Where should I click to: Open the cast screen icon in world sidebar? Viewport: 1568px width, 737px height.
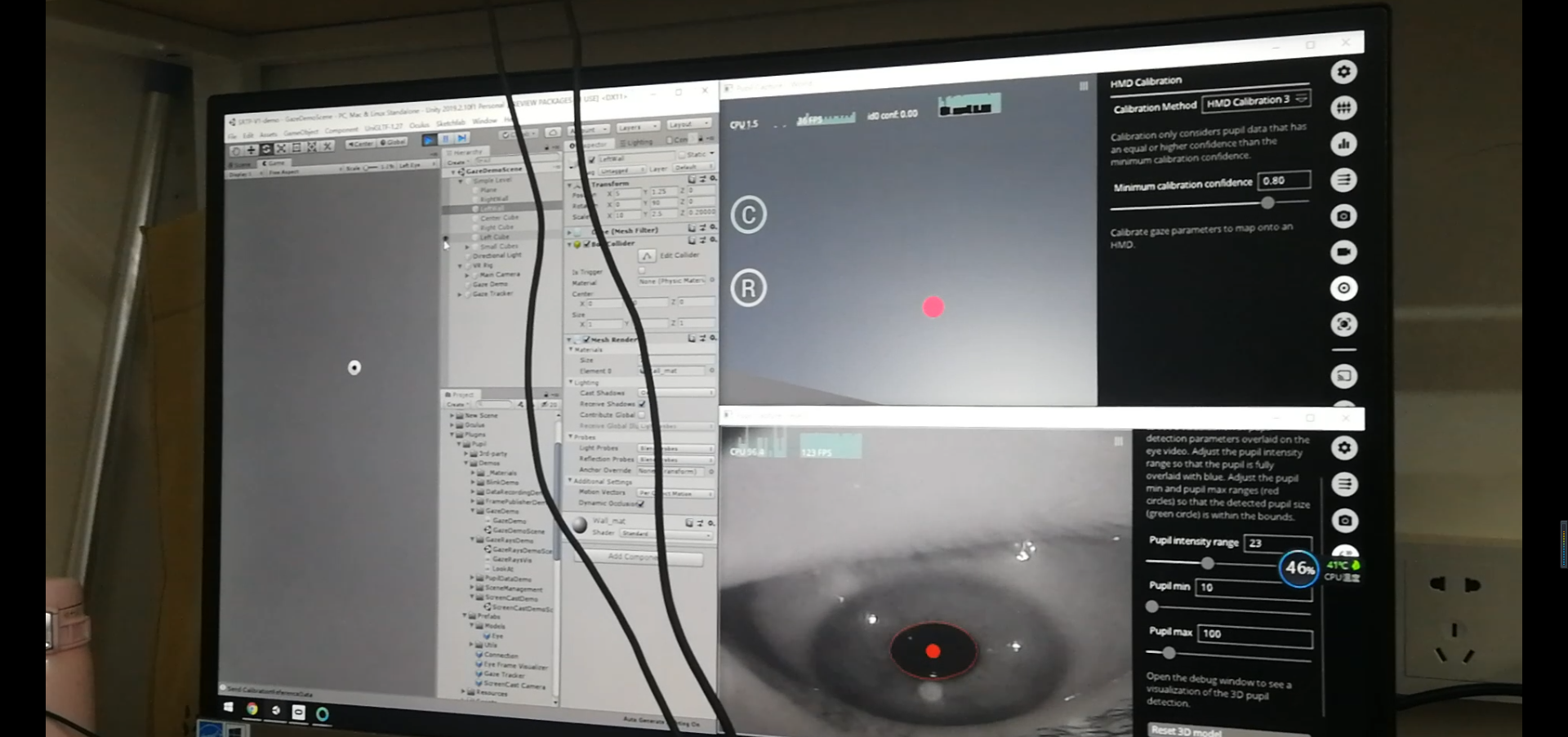(1343, 376)
